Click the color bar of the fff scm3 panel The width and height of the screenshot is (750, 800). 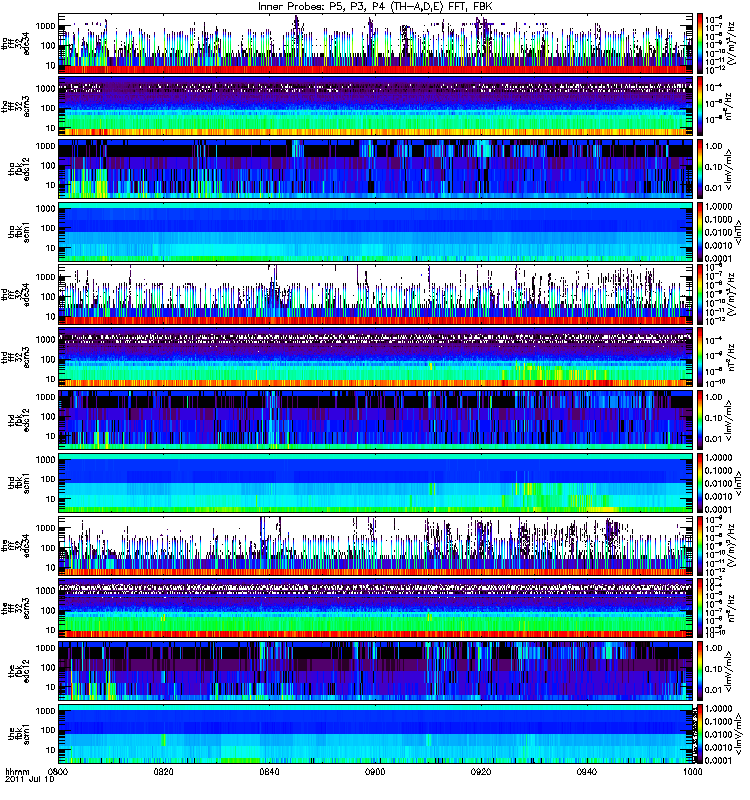coord(700,608)
